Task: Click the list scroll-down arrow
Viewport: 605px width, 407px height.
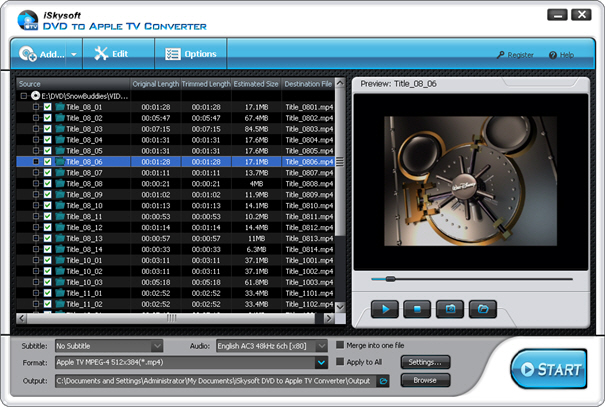Action: [340, 307]
